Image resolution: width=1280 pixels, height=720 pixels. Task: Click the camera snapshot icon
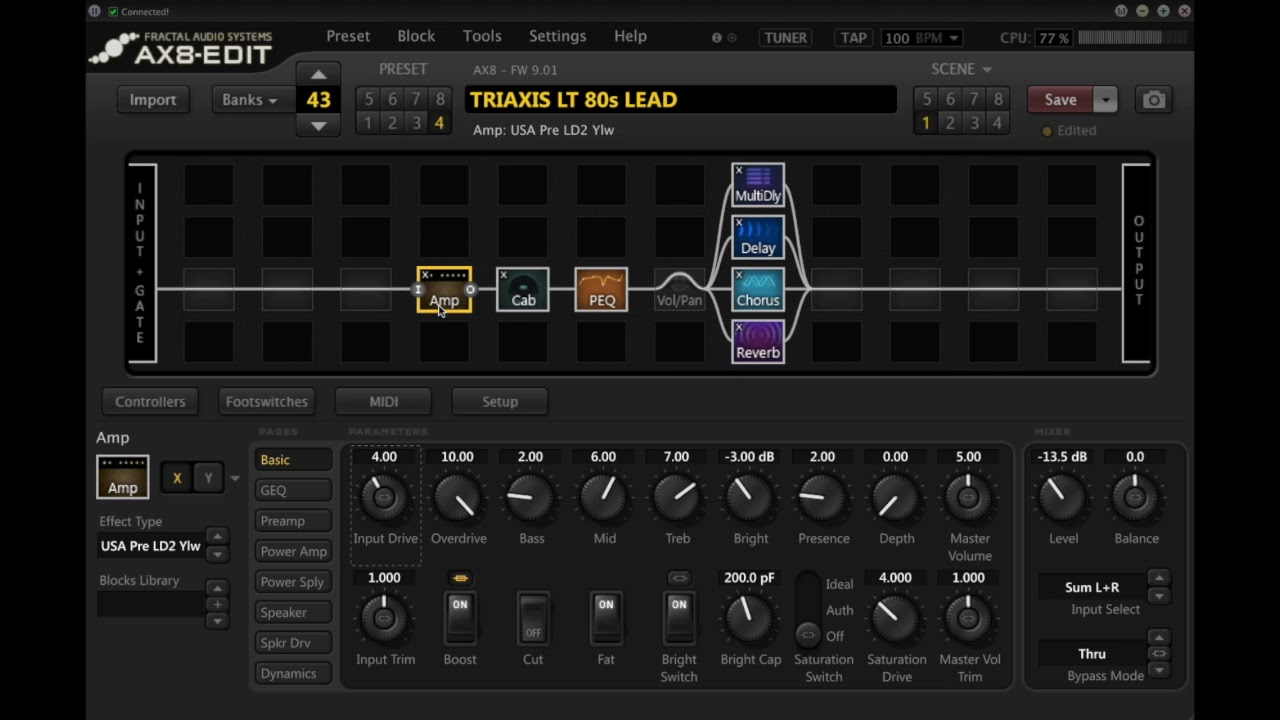pyautogui.click(x=1154, y=100)
